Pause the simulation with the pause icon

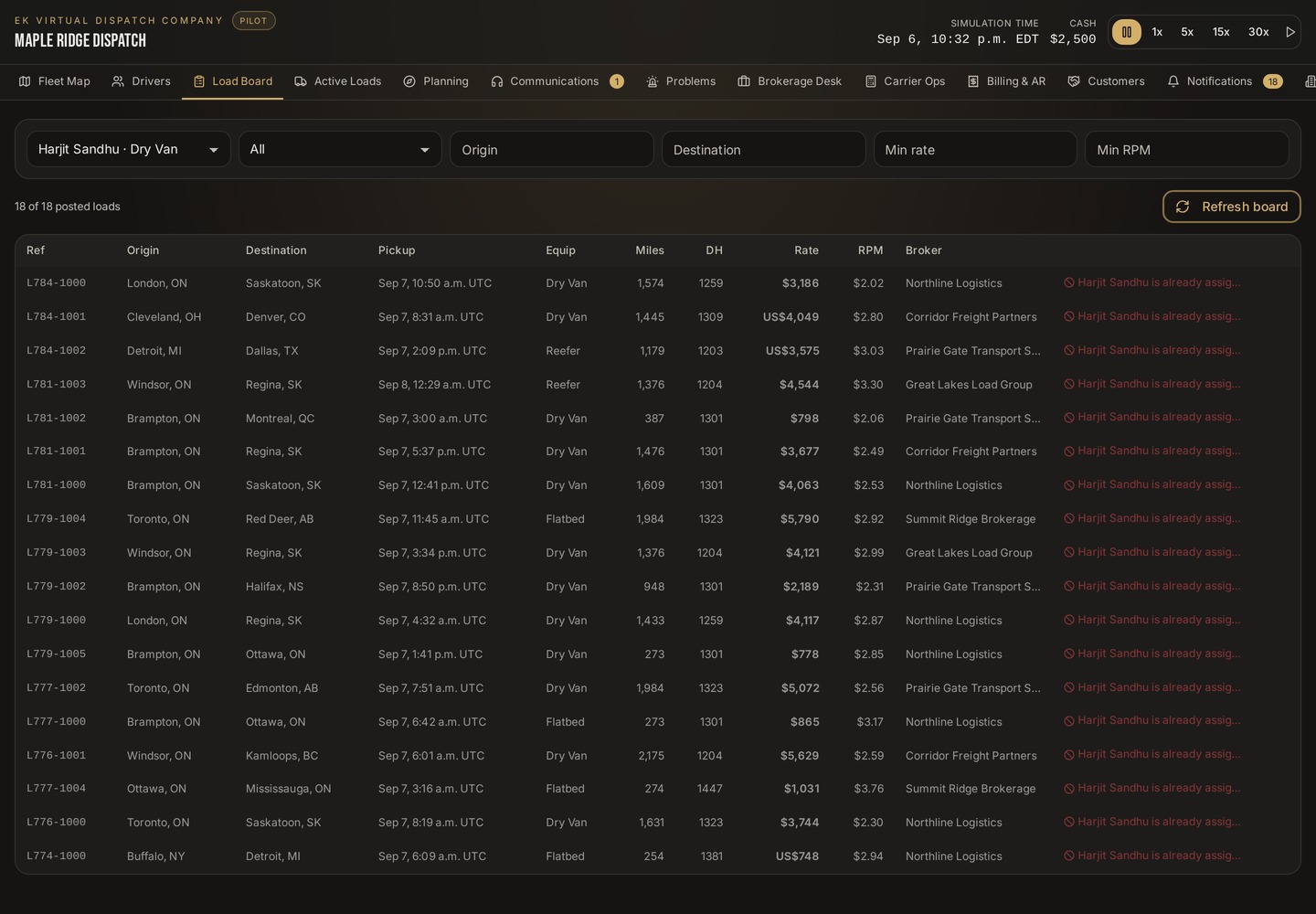pyautogui.click(x=1126, y=32)
